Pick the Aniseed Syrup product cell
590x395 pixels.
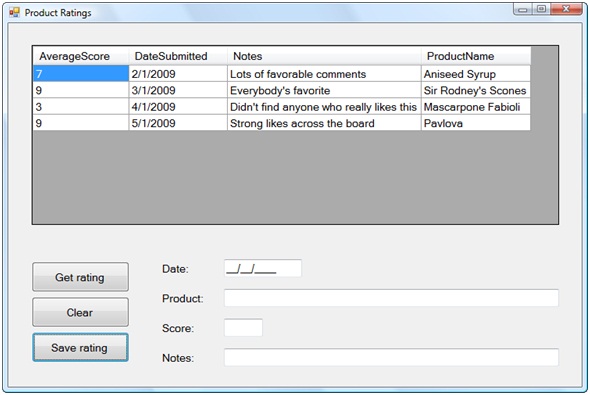click(x=476, y=74)
